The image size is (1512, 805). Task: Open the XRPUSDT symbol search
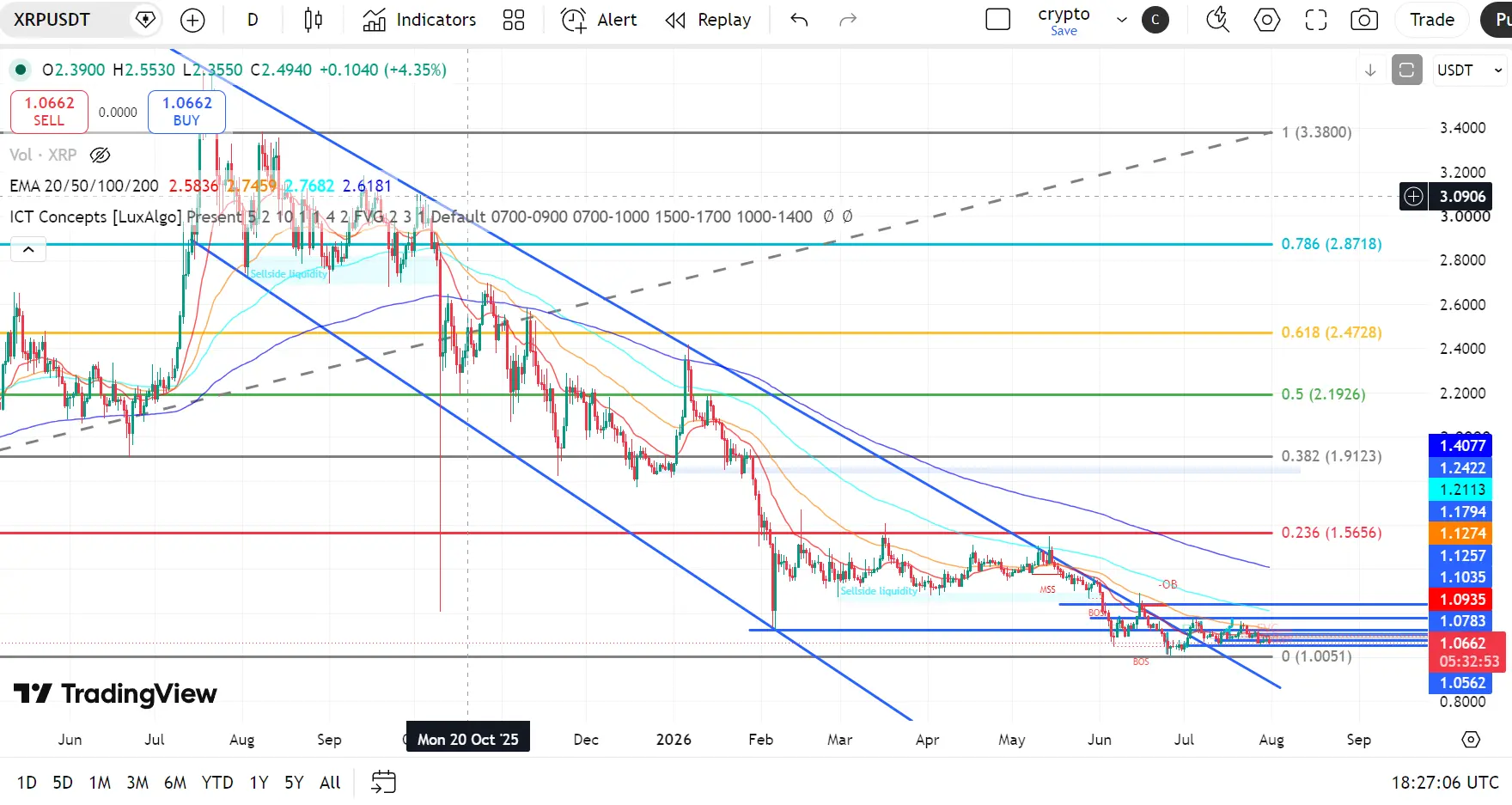point(53,20)
